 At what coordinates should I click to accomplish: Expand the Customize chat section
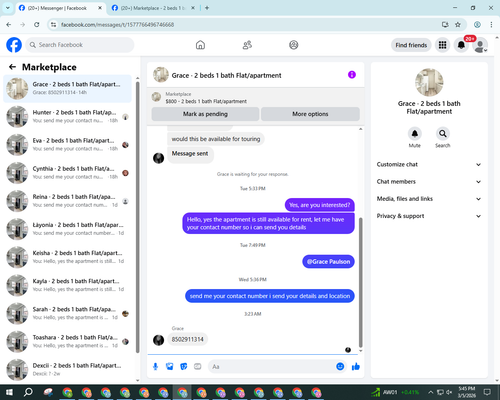pyautogui.click(x=429, y=164)
